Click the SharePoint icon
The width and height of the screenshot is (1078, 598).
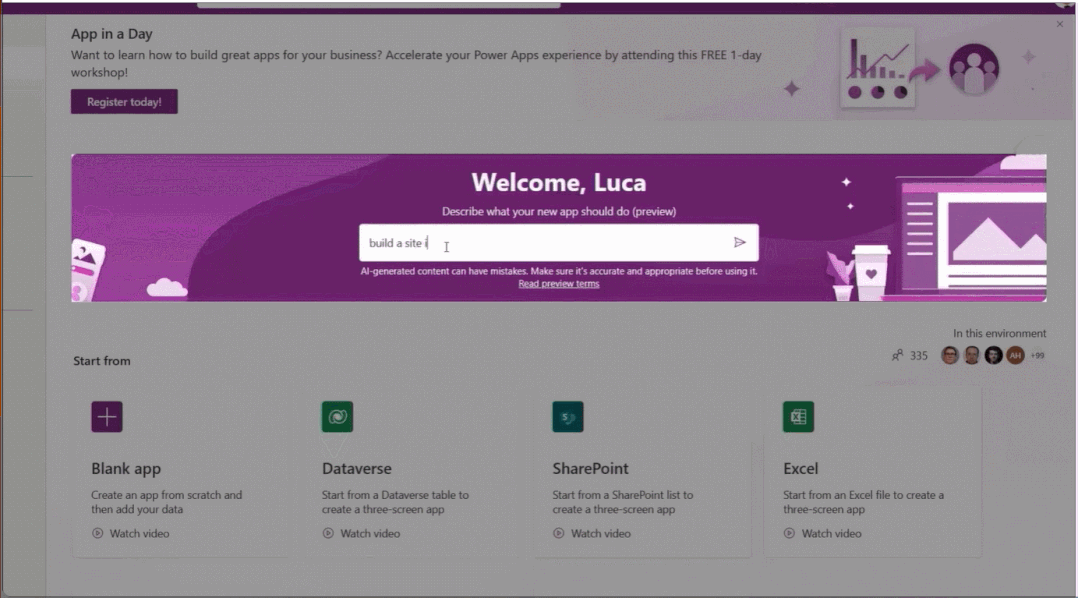tap(567, 417)
